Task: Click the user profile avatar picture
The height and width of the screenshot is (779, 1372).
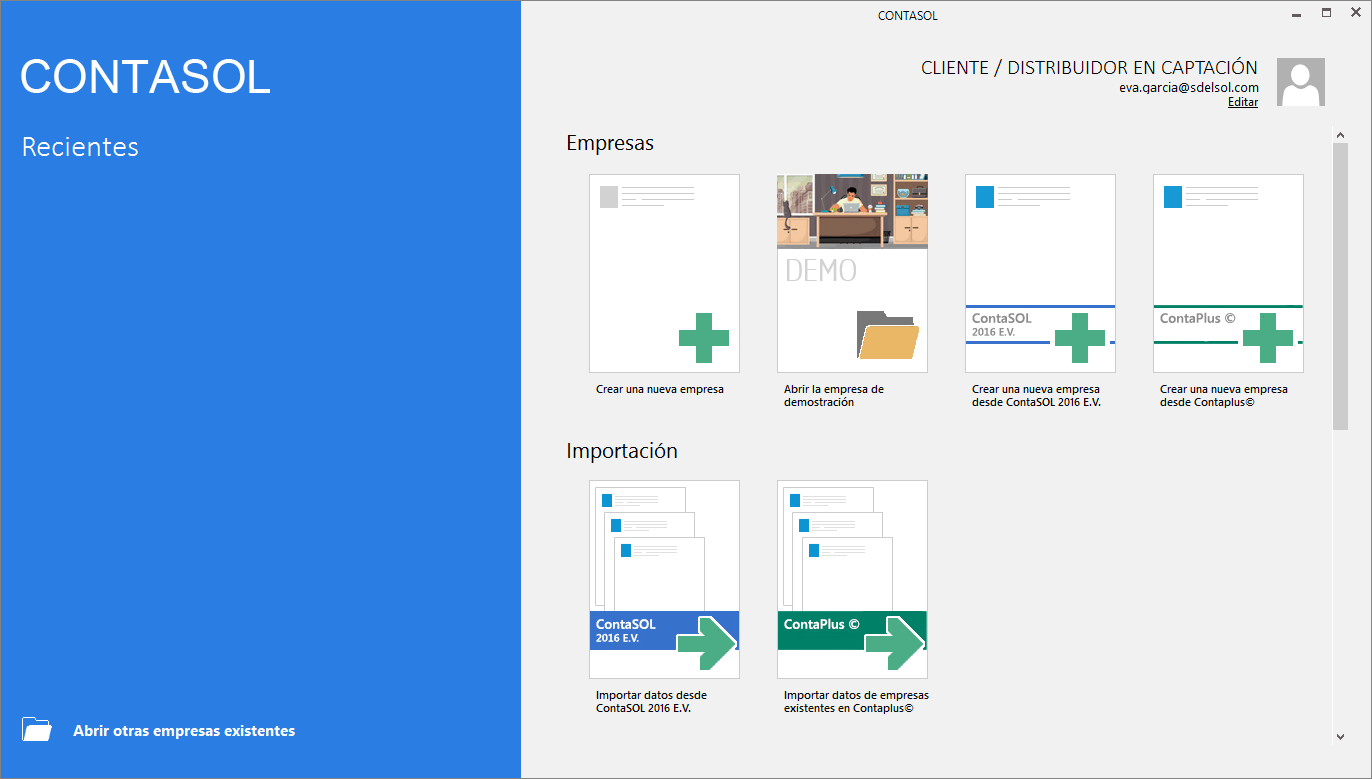Action: coord(1301,82)
